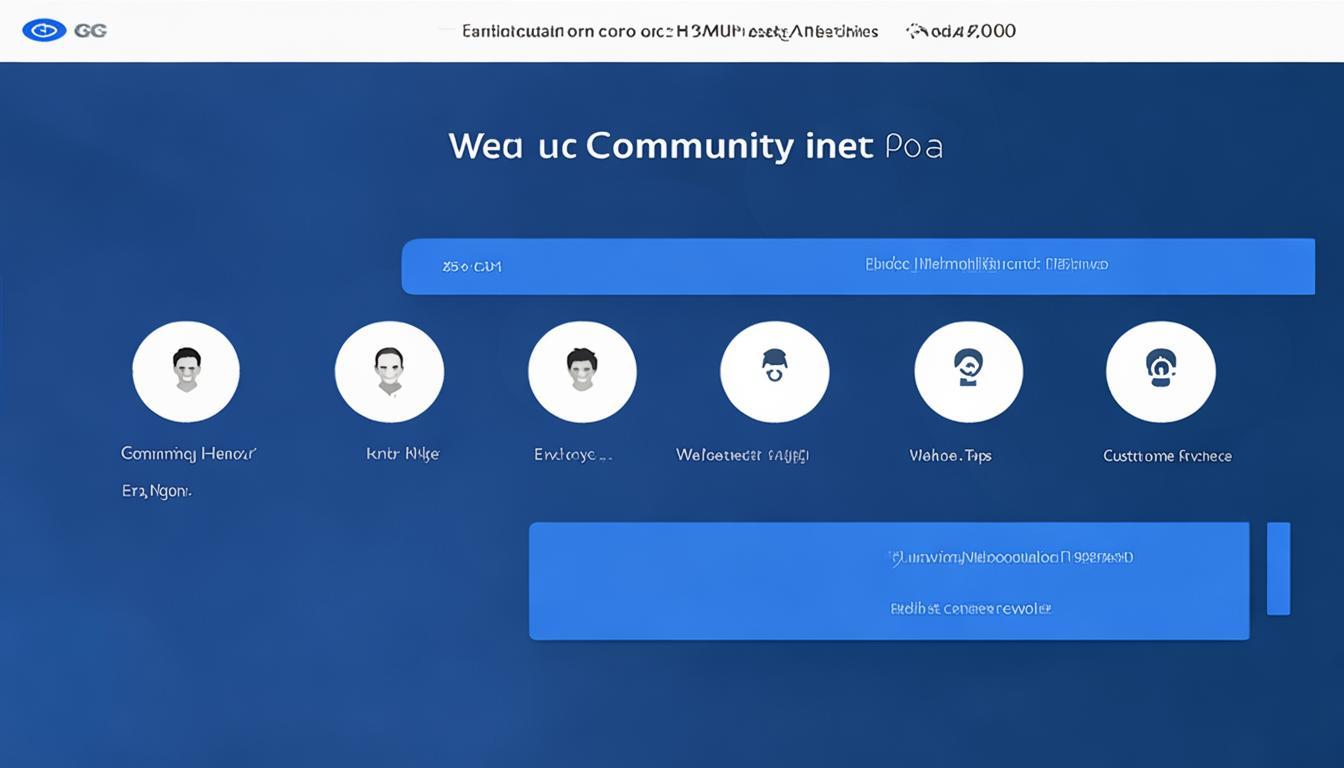Click the 'Community' heading text
The width and height of the screenshot is (1344, 768).
pyautogui.click(x=690, y=146)
